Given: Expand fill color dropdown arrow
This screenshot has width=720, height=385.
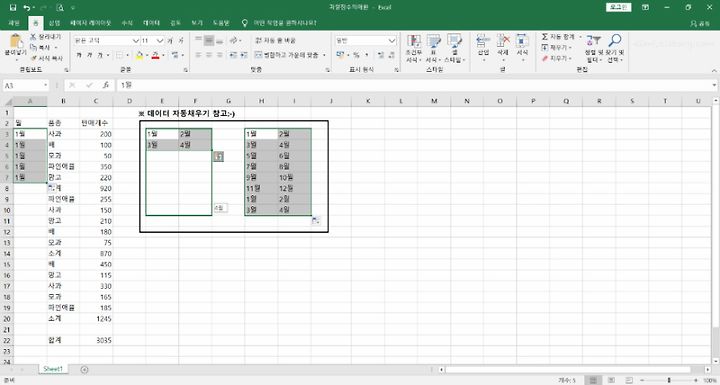Looking at the screenshot, I should coord(146,55).
